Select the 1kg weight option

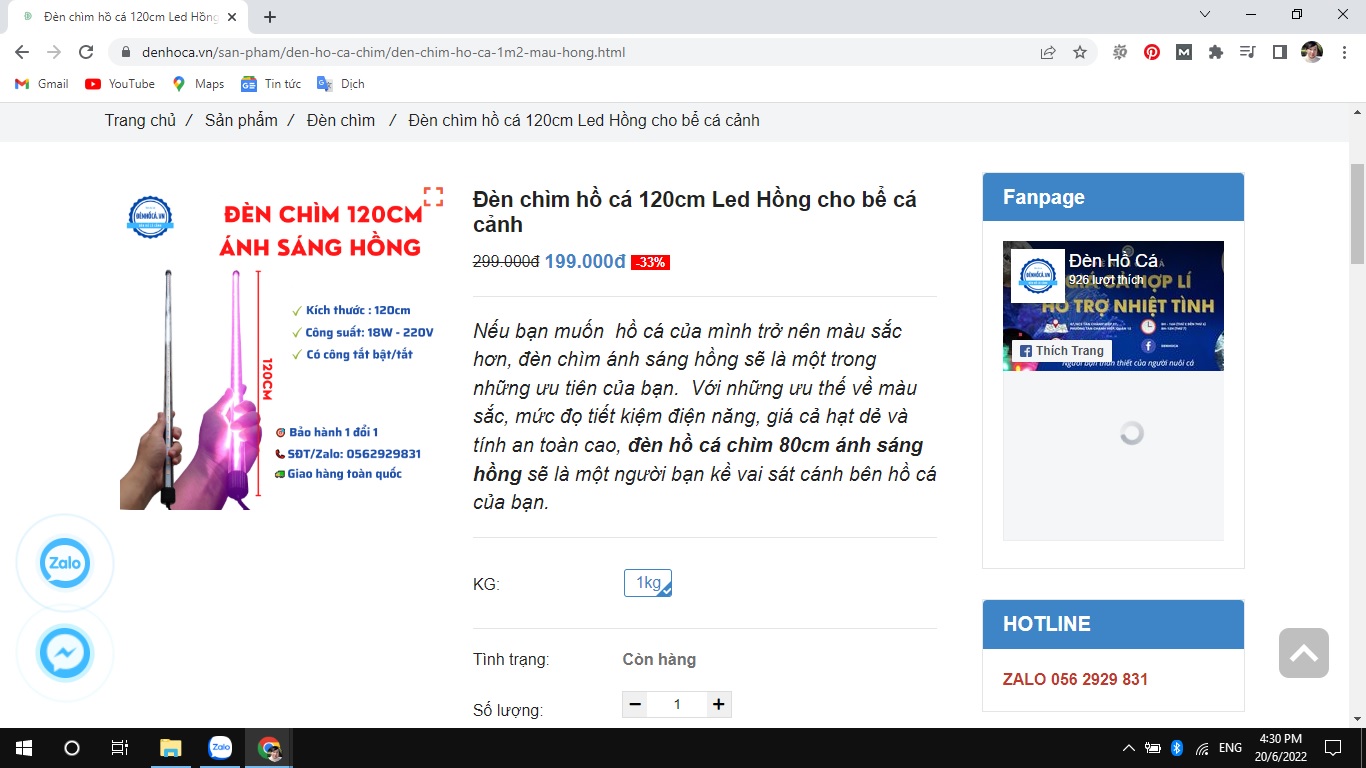click(x=648, y=583)
